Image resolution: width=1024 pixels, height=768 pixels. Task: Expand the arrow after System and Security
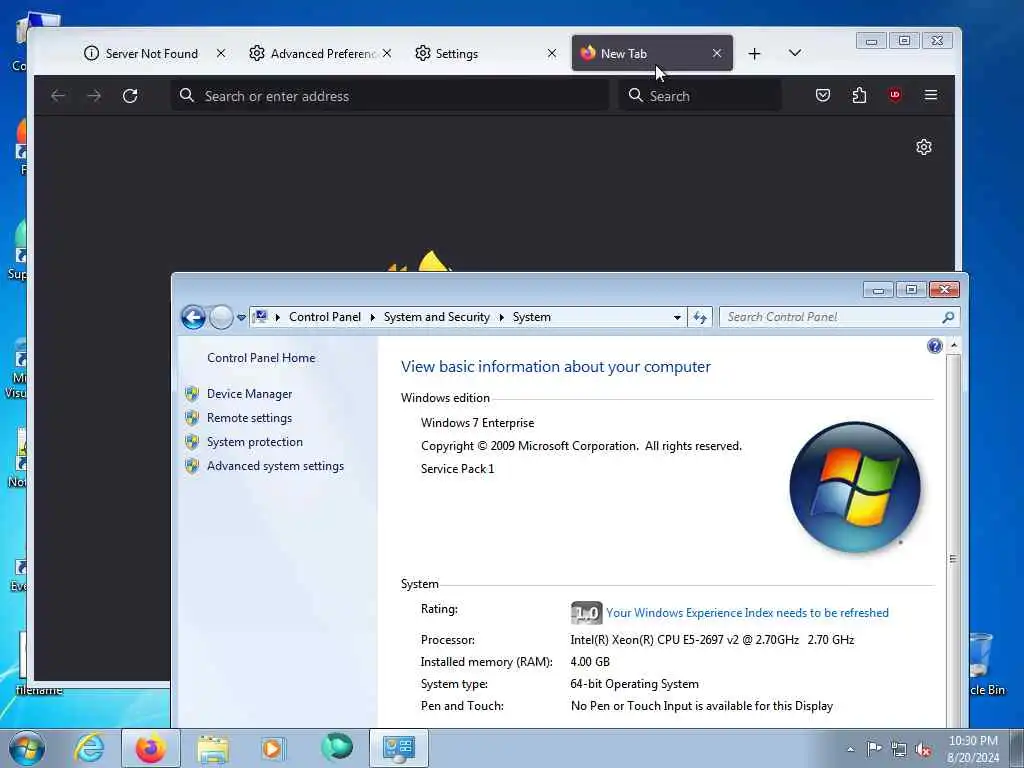pyautogui.click(x=502, y=317)
